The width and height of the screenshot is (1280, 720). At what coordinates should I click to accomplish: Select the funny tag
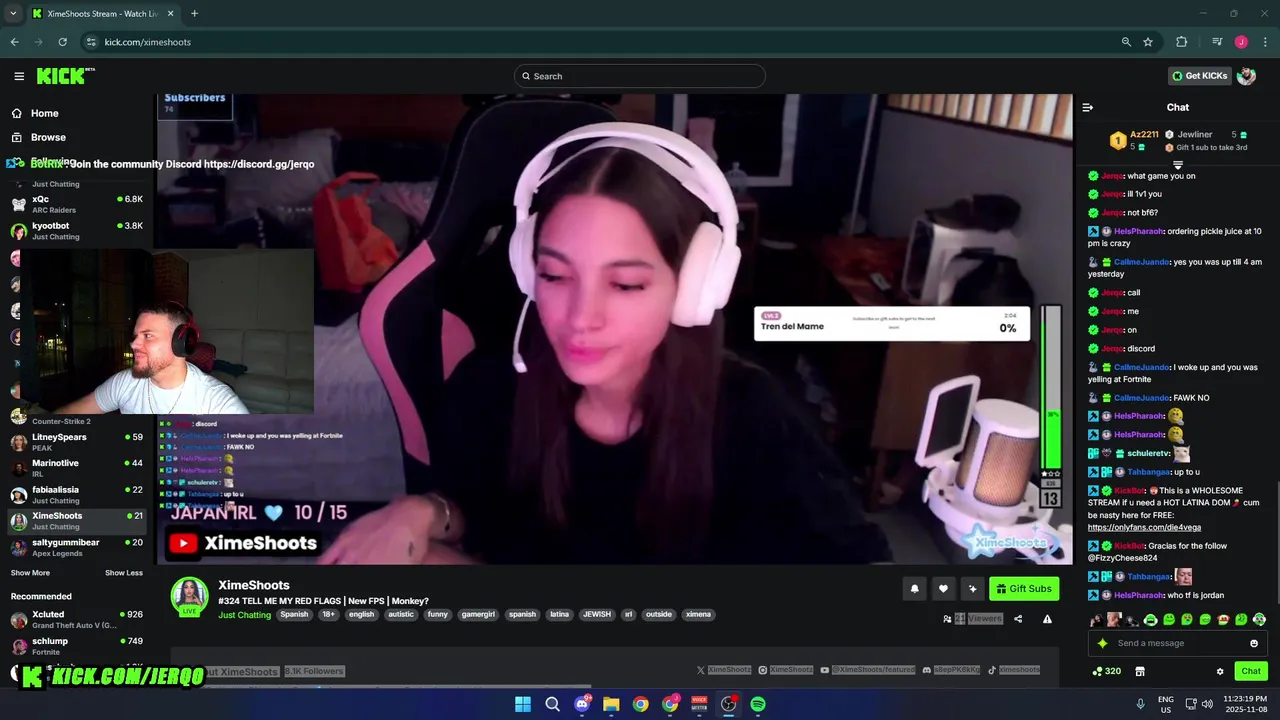437,614
